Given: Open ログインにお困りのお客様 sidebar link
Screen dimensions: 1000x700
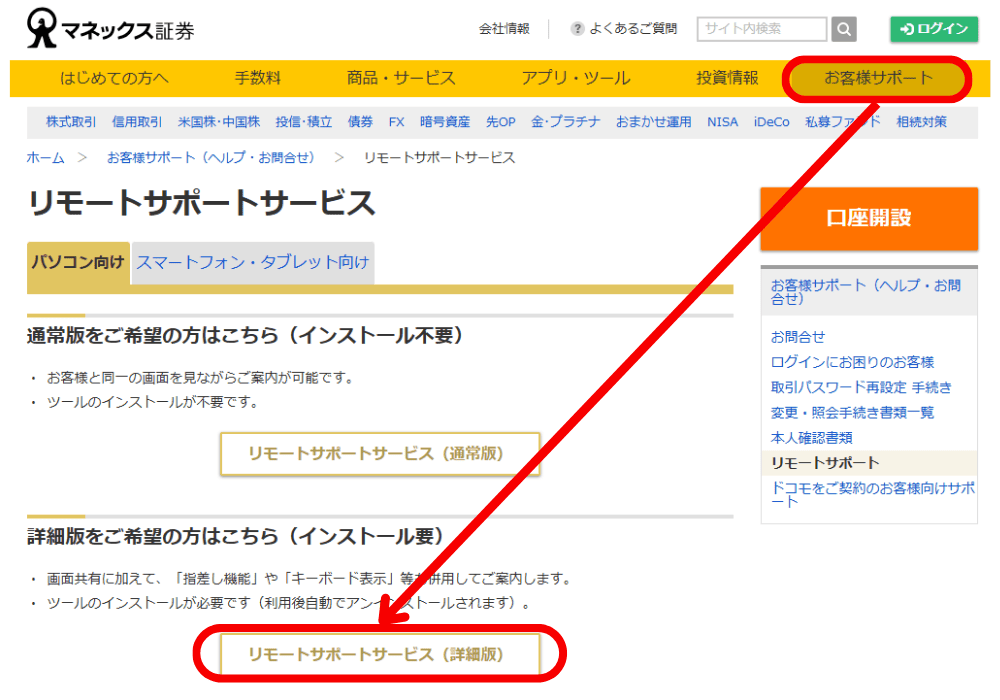Looking at the screenshot, I should [x=852, y=362].
